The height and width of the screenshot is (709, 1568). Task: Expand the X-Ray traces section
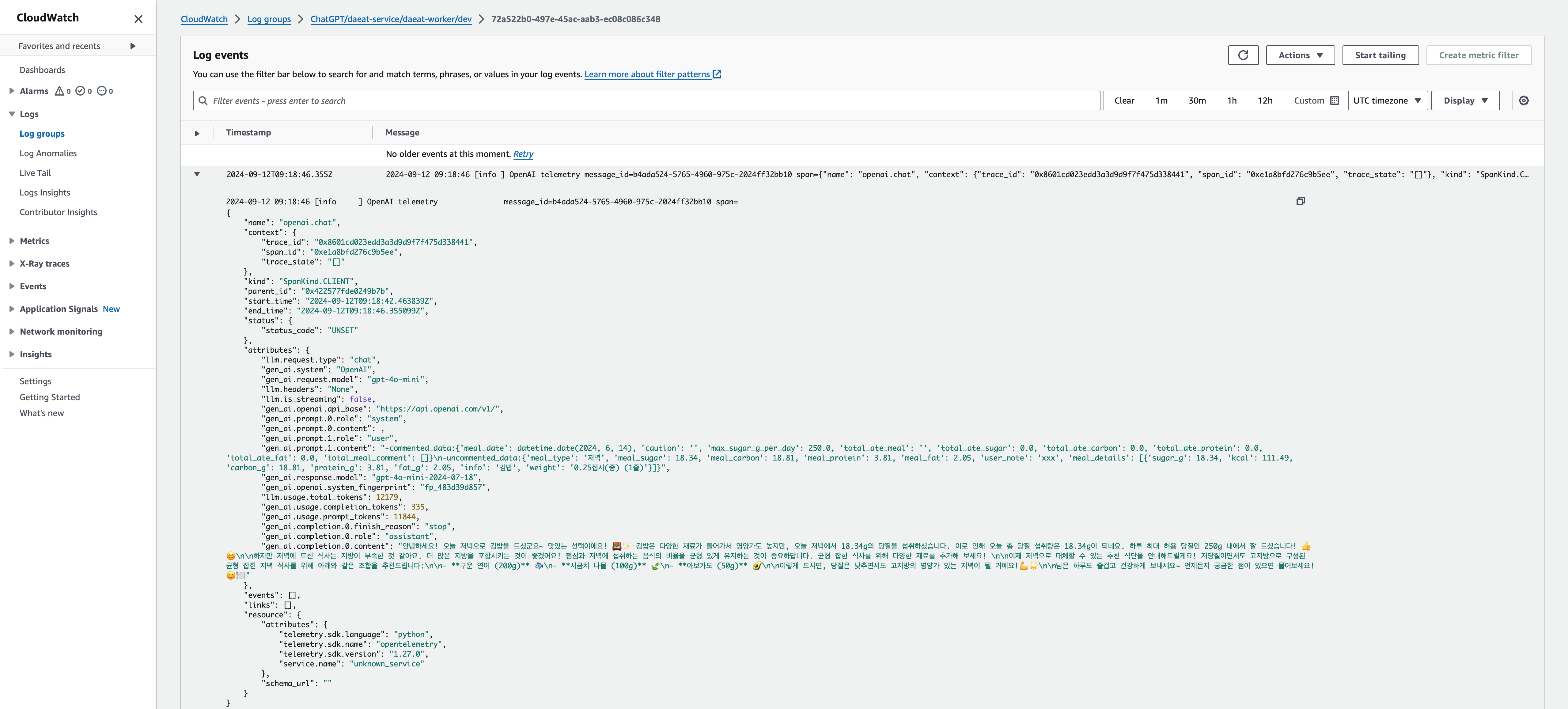pyautogui.click(x=12, y=264)
